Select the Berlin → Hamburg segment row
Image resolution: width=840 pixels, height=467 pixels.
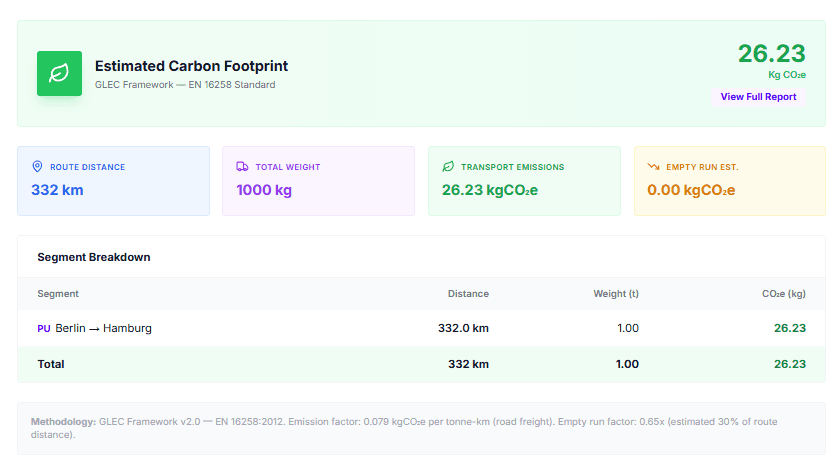coord(421,328)
